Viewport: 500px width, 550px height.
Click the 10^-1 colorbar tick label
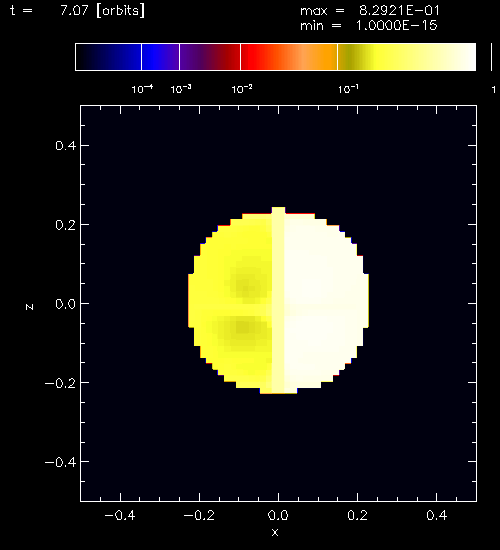348,89
